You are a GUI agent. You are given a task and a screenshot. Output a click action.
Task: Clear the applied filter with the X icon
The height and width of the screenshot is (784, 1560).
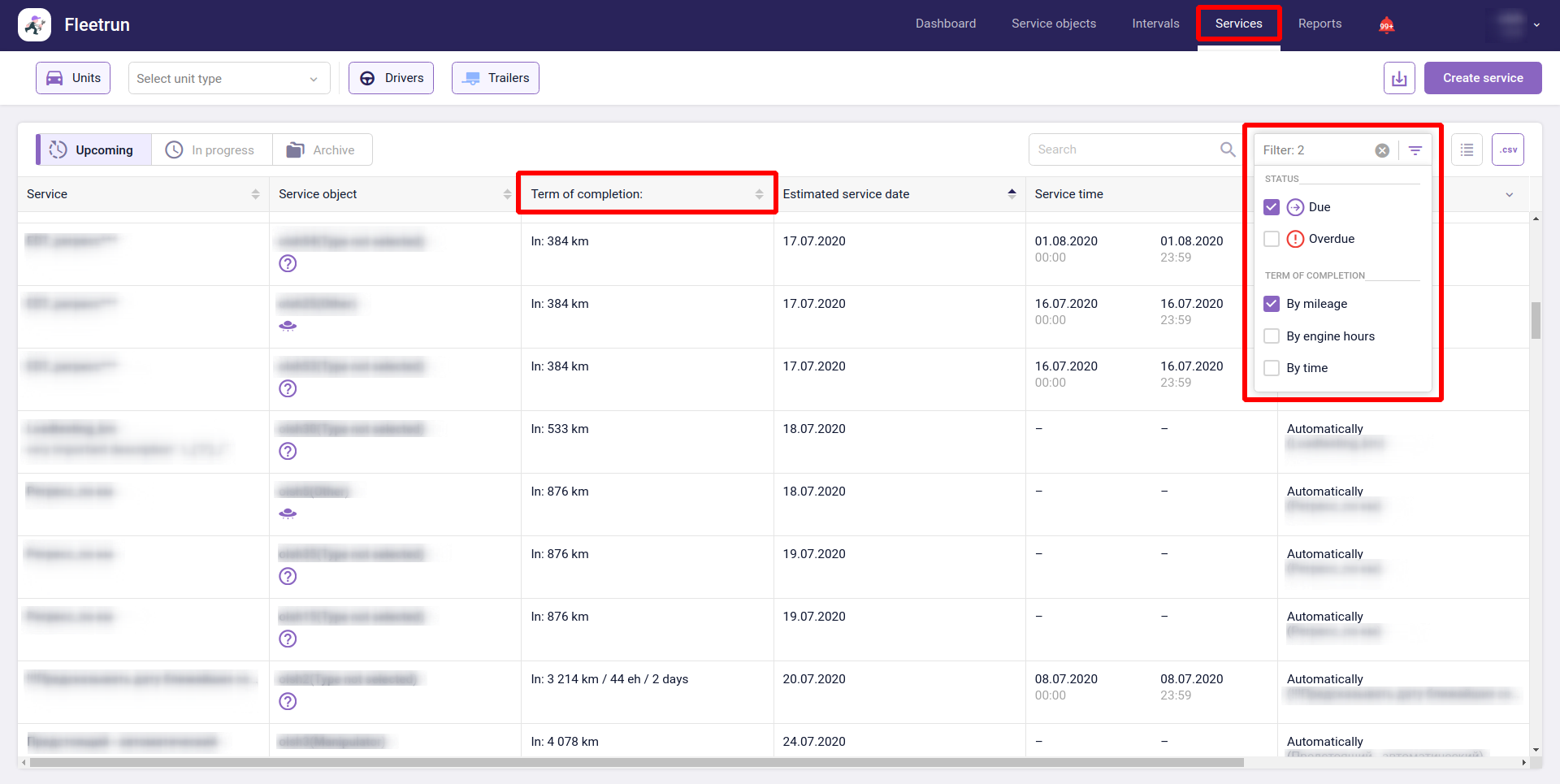(x=1381, y=150)
